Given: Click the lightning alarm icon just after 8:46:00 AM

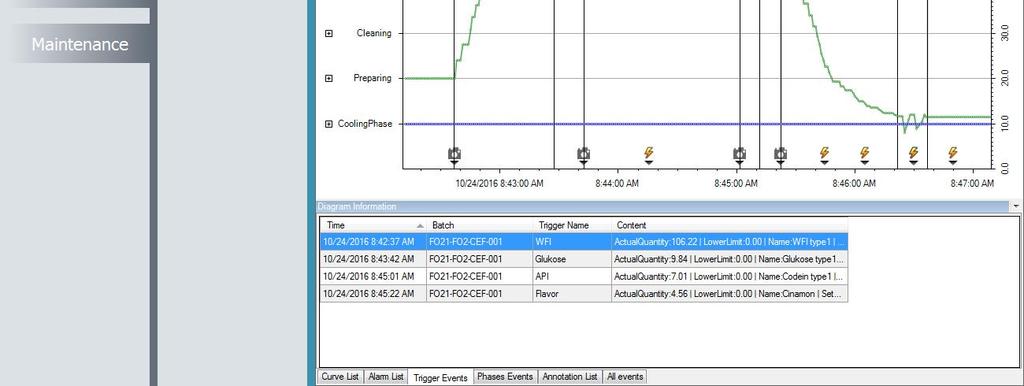Looking at the screenshot, I should click(865, 153).
